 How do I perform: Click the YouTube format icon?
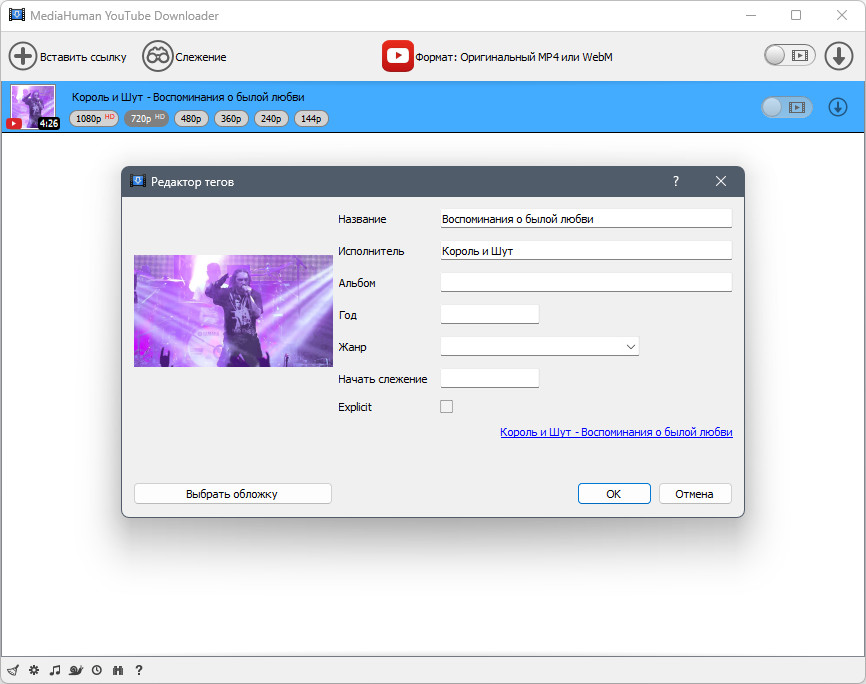click(398, 56)
